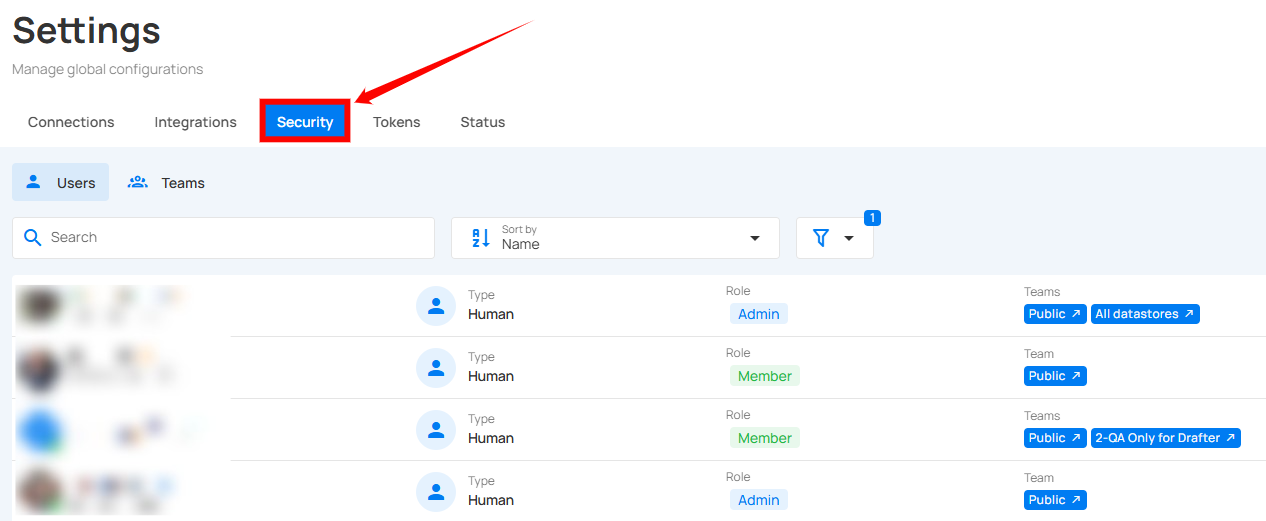Click the first row's Human user icon

coord(436,306)
